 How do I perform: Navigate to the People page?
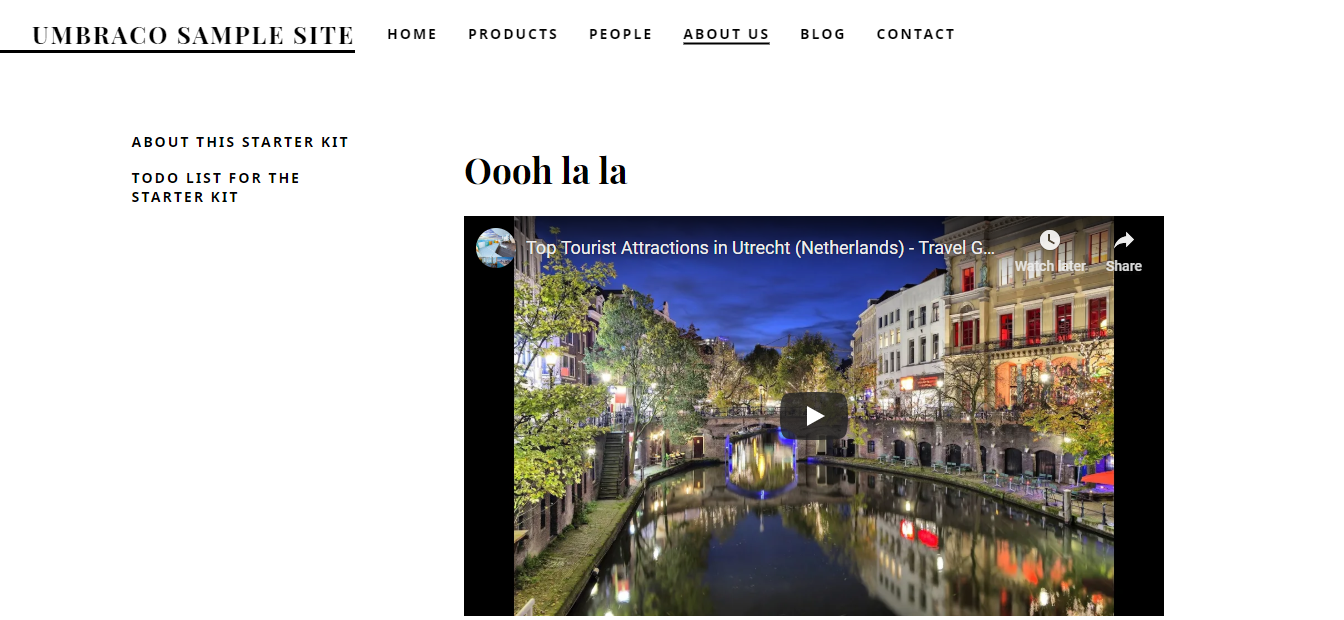tap(620, 34)
